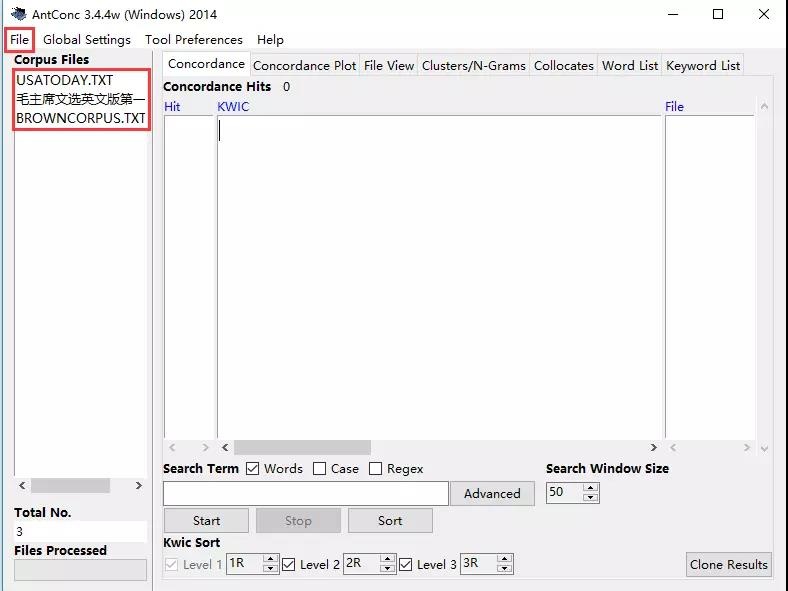
Task: Click the Files Processed progress bar
Action: 80,570
